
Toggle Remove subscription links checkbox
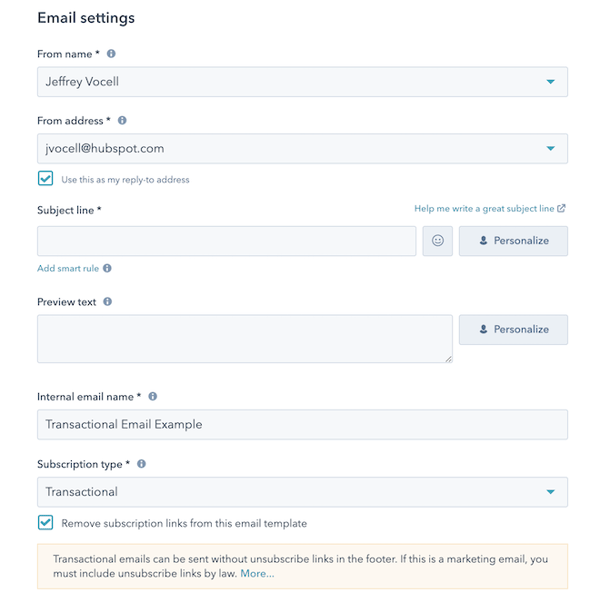click(45, 523)
